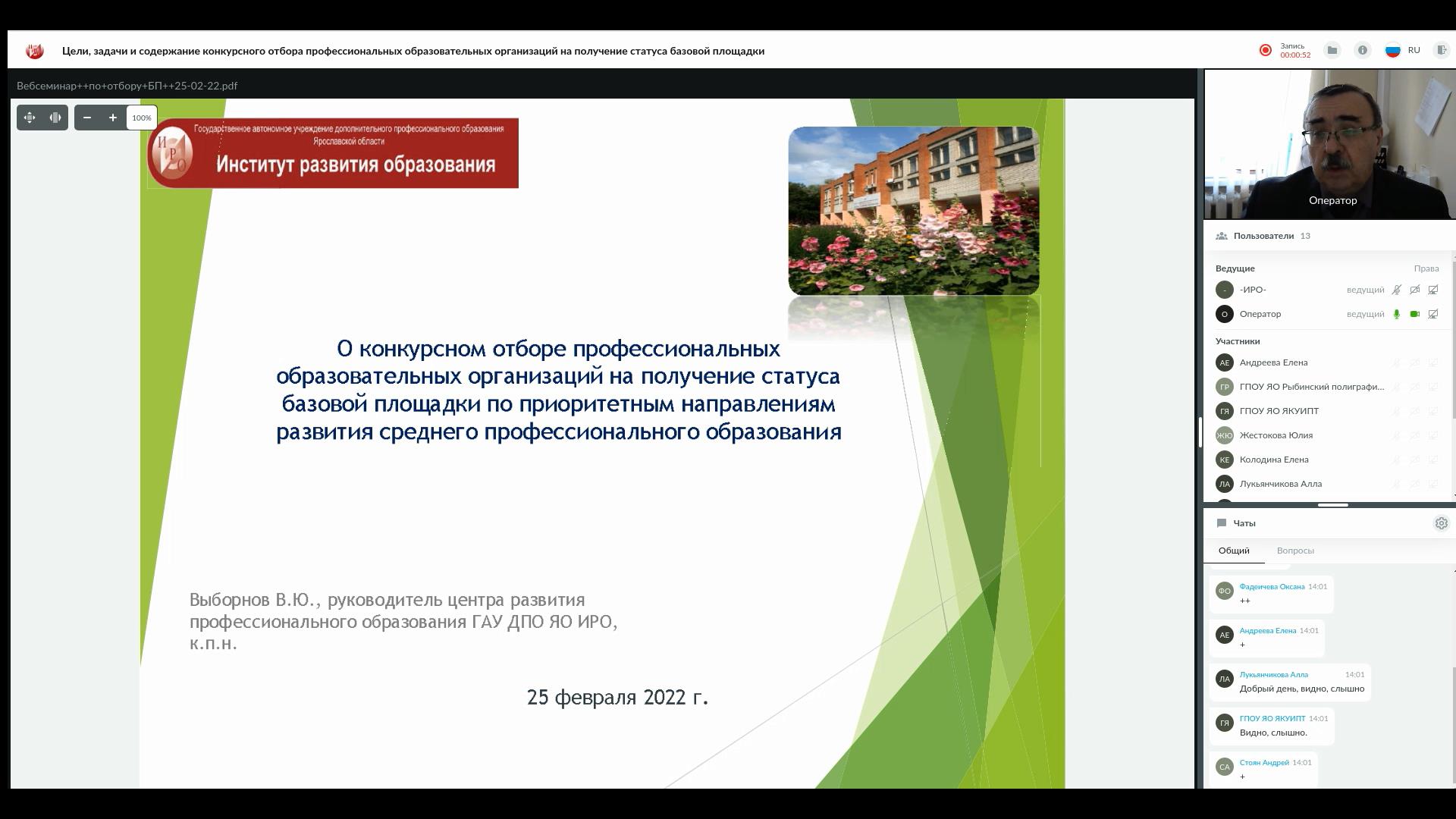
Task: Click the red recording indicator icon
Action: tap(1265, 50)
